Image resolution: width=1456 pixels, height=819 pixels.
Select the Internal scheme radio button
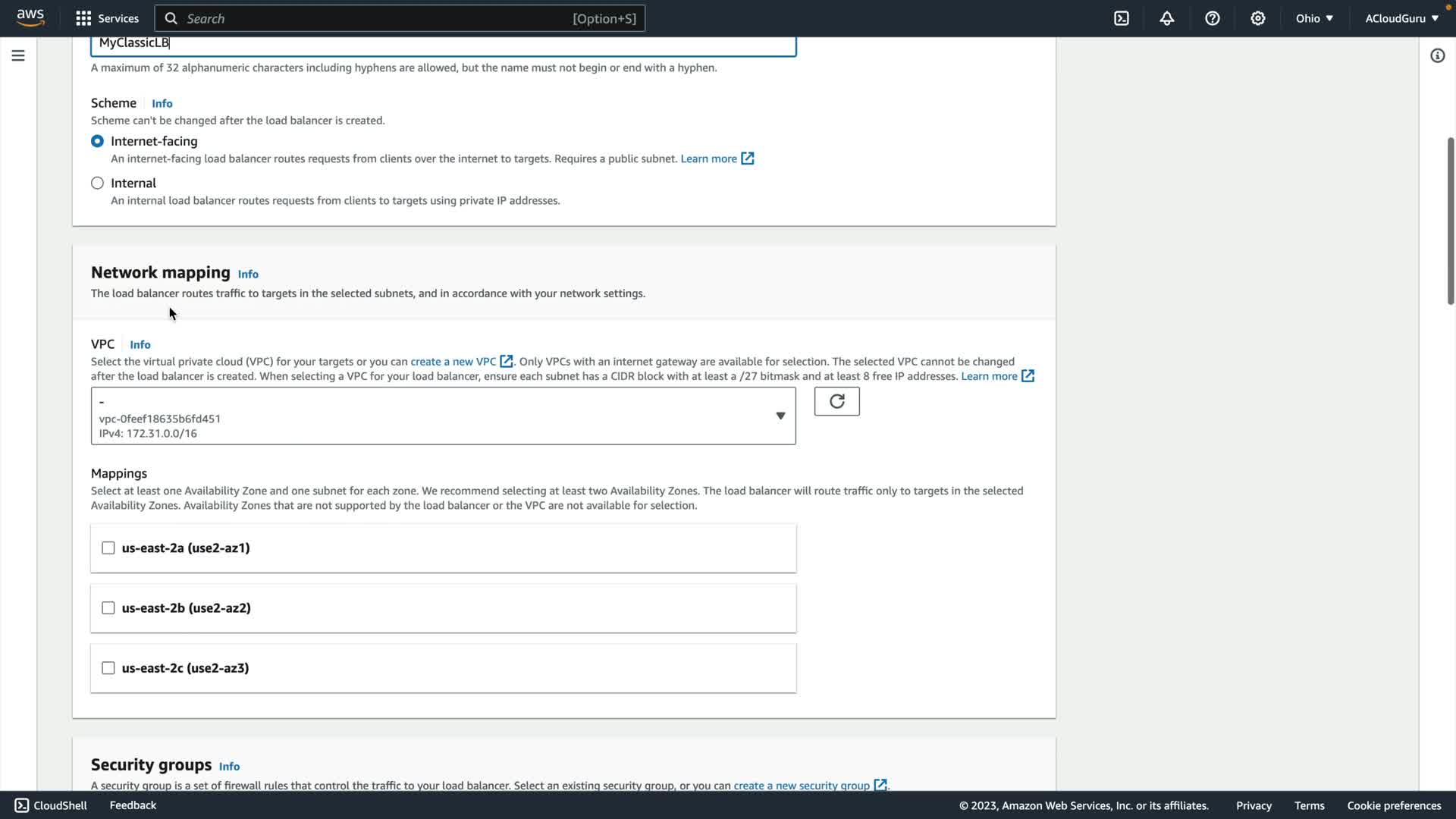click(97, 183)
